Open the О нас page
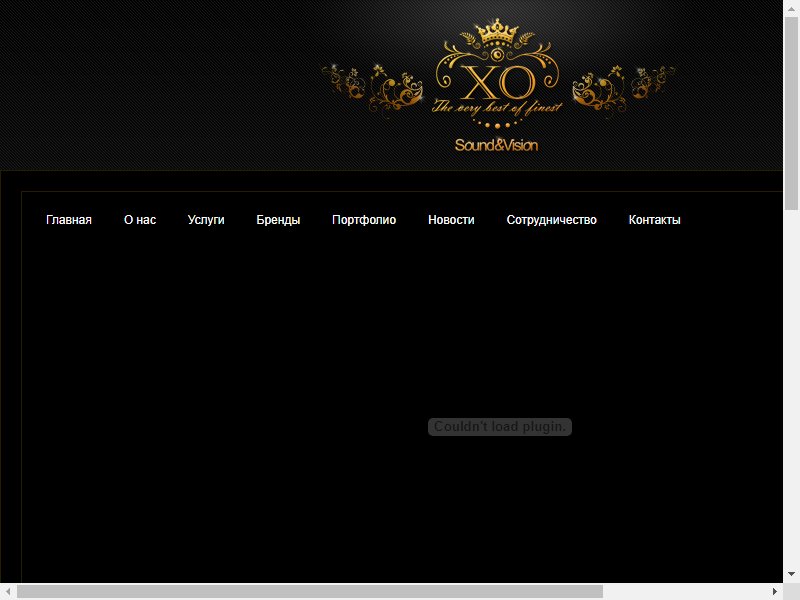The height and width of the screenshot is (600, 800). click(x=140, y=220)
